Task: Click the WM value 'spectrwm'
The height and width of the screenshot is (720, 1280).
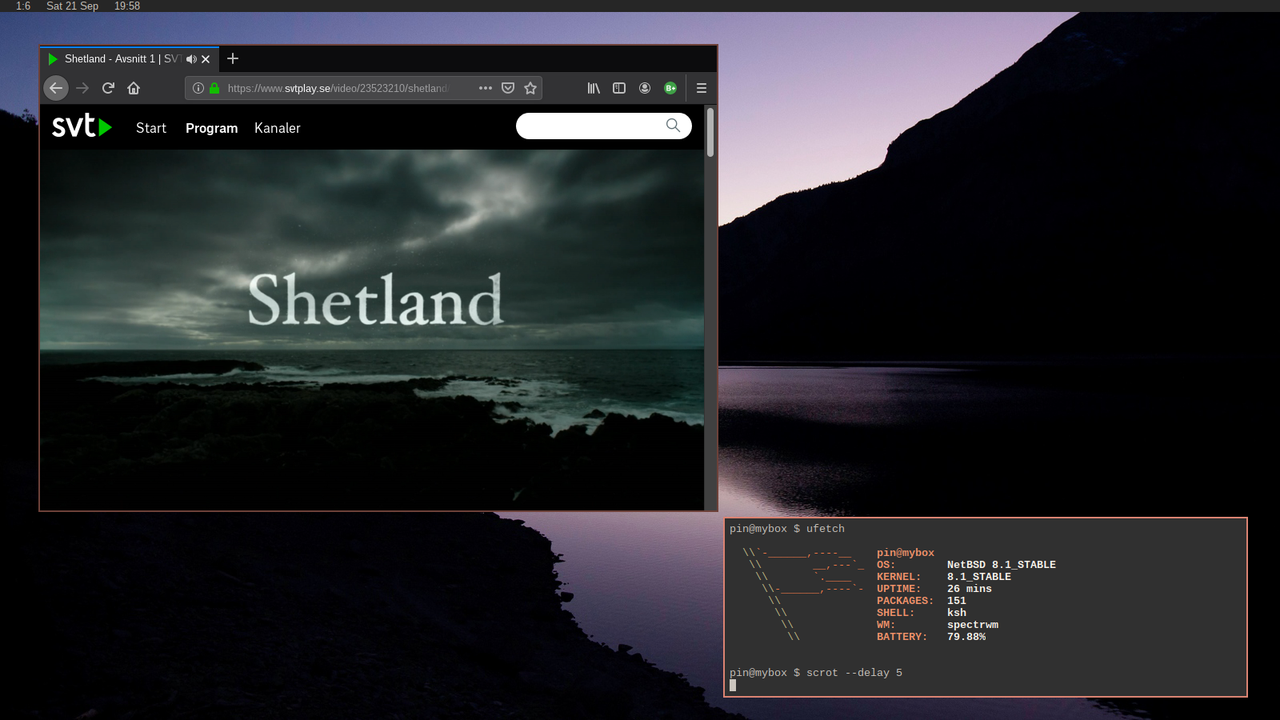Action: (x=972, y=625)
